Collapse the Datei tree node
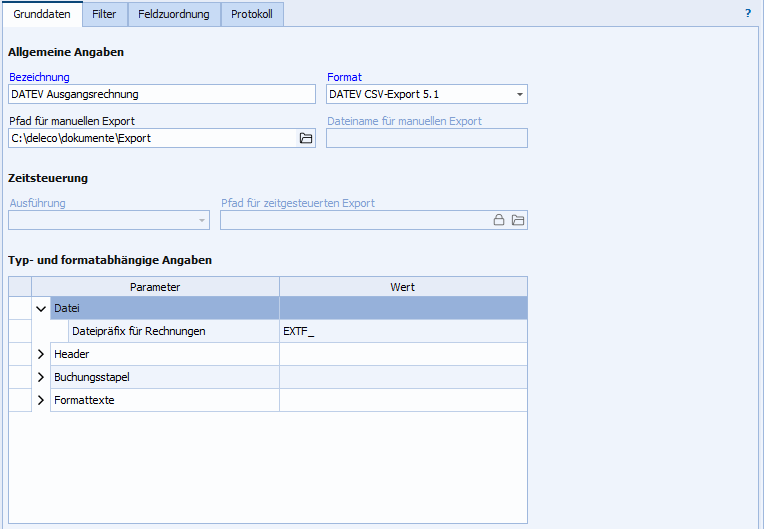Viewport: 766px width, 529px height. (41, 309)
